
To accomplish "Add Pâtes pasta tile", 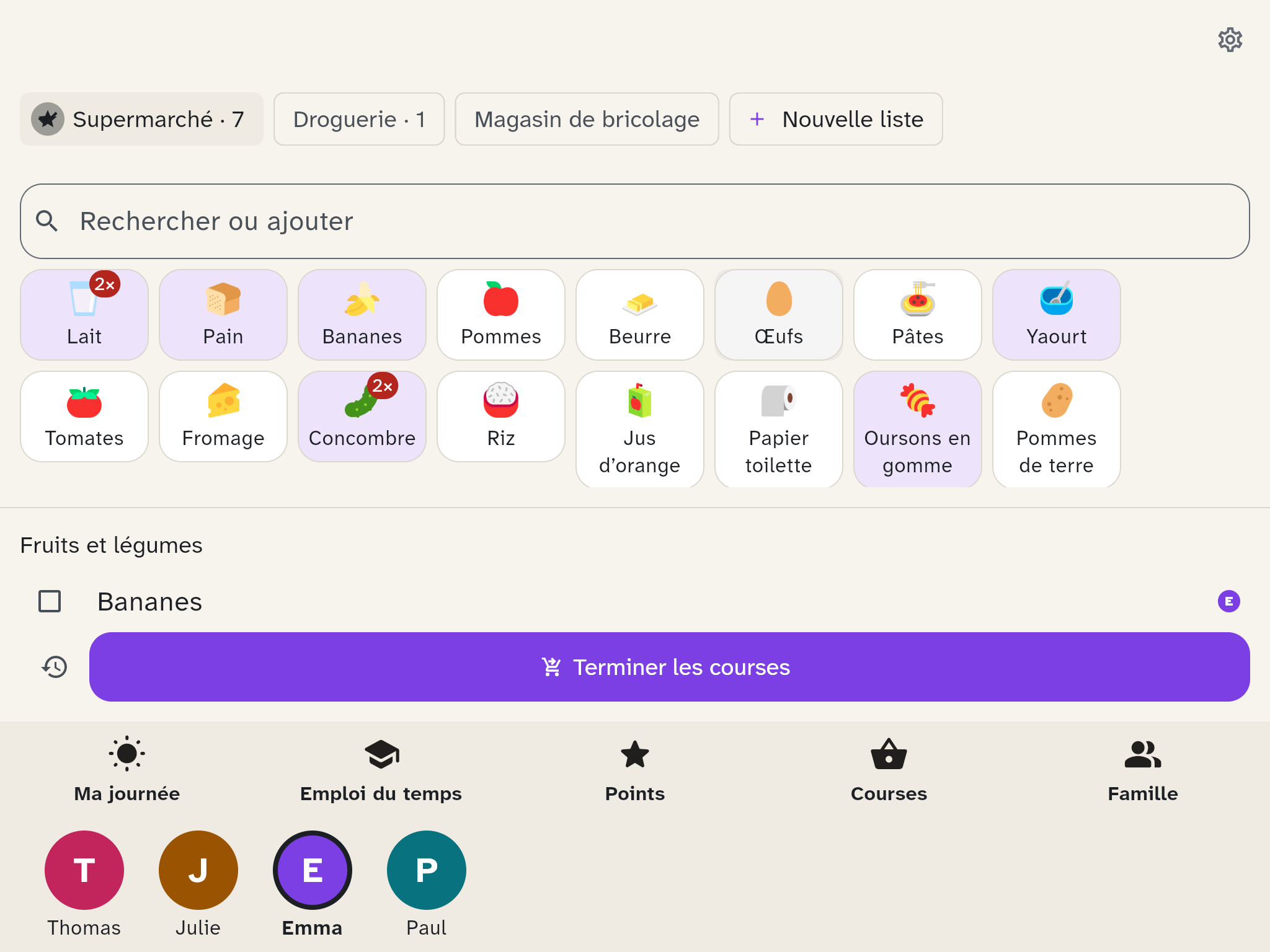I will tap(918, 315).
